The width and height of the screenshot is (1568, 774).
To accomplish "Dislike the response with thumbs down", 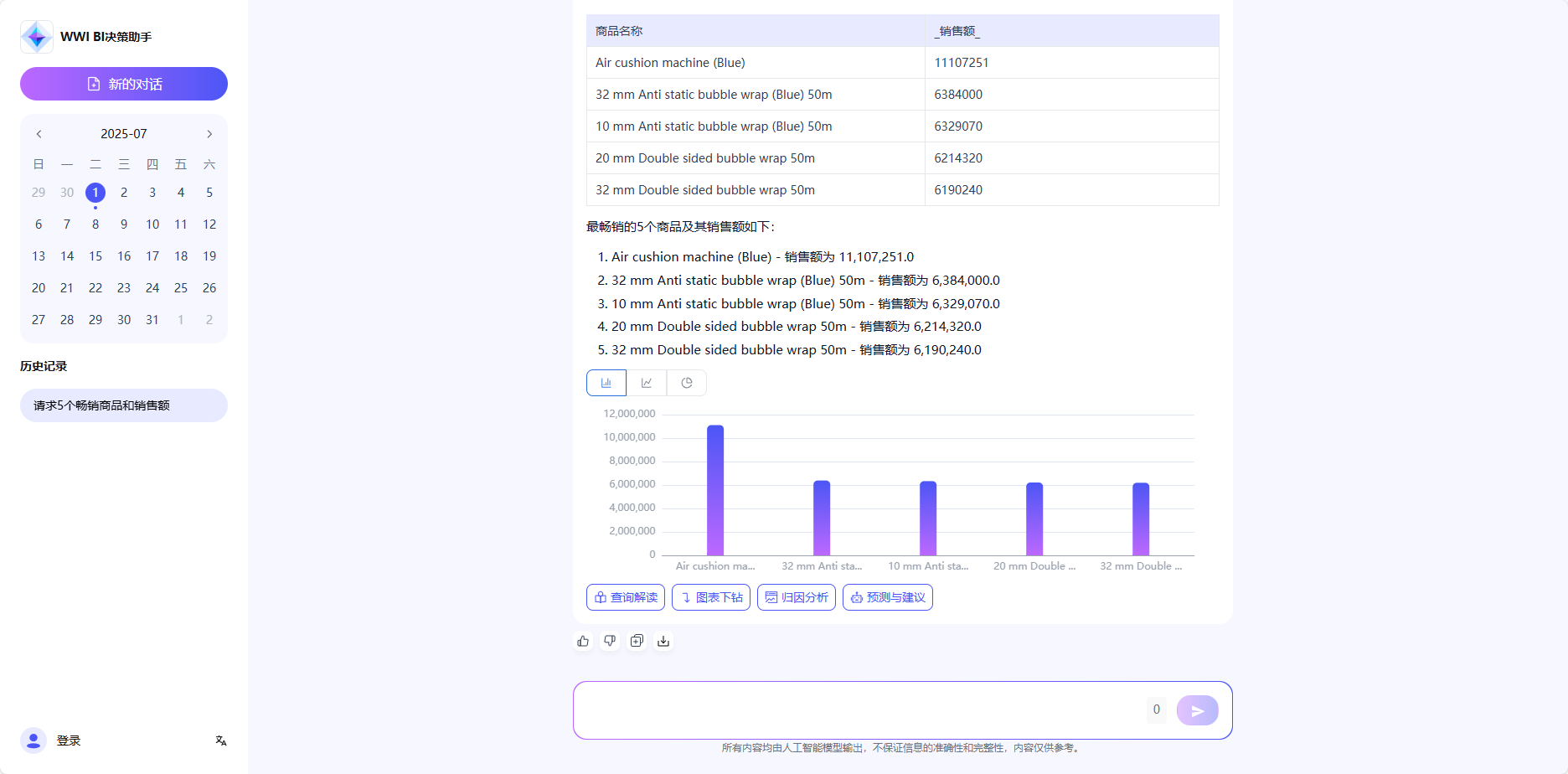I will click(x=610, y=641).
